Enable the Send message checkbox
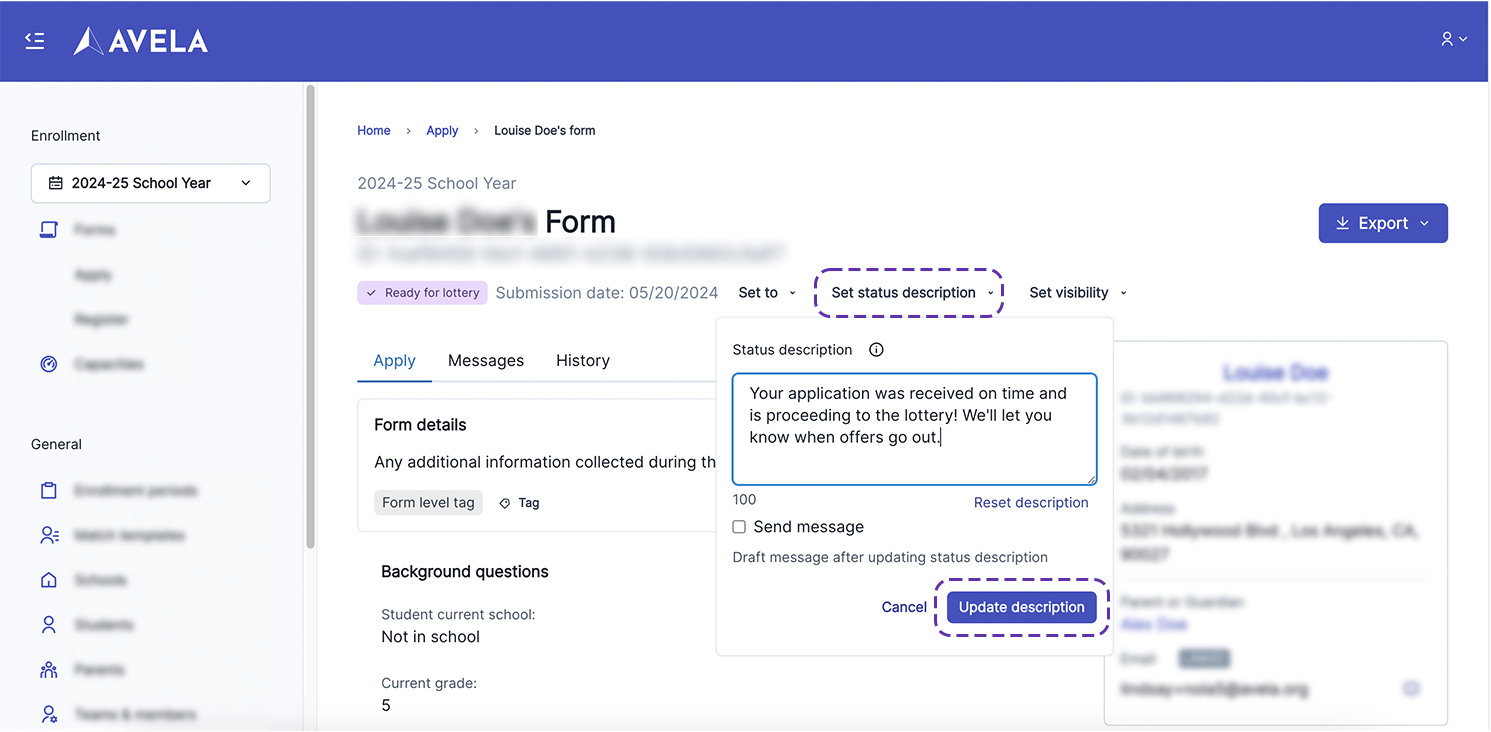The width and height of the screenshot is (1491, 732). pyautogui.click(x=739, y=527)
